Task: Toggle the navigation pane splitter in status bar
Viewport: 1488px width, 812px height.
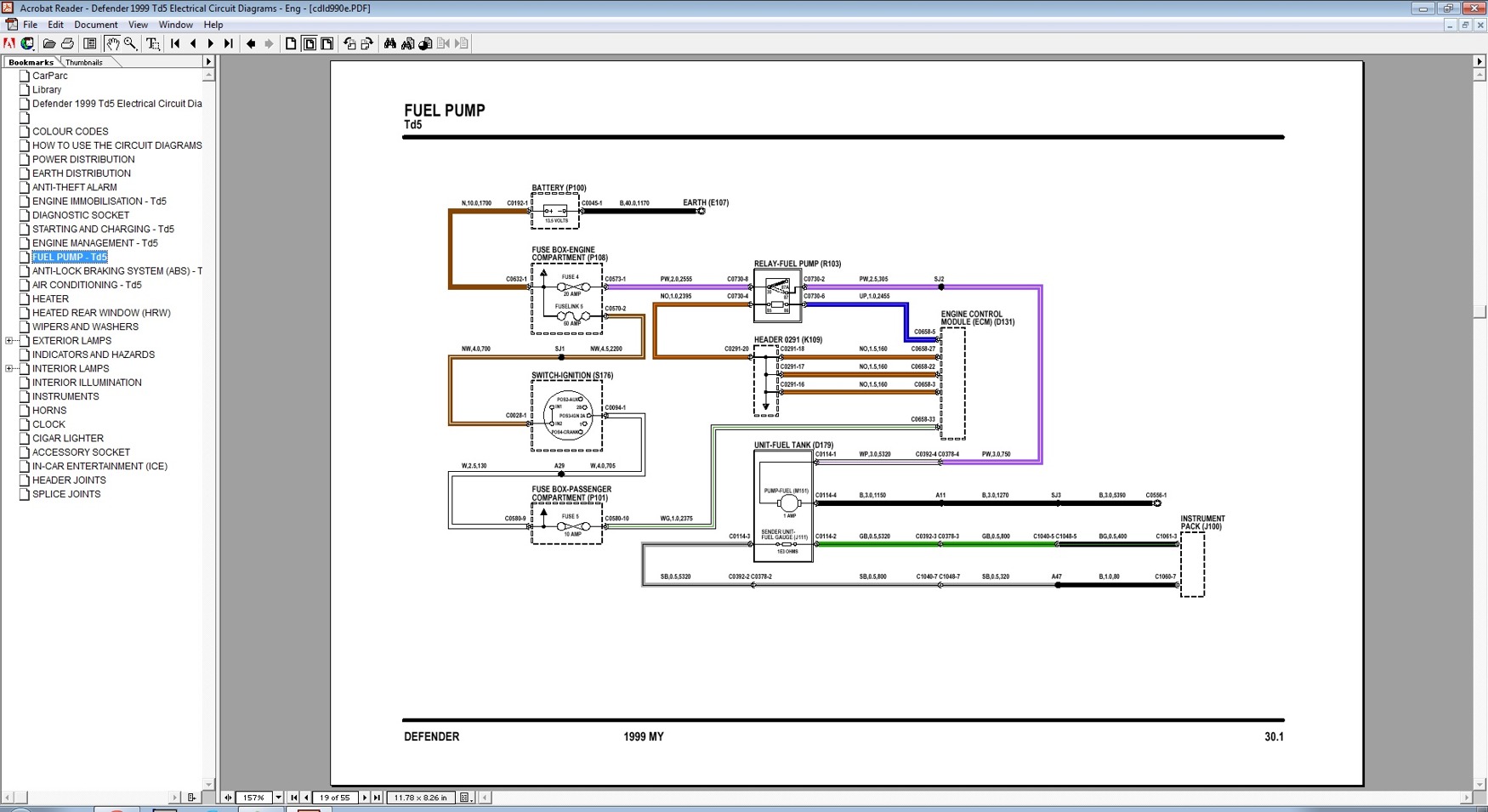Action: (228, 798)
